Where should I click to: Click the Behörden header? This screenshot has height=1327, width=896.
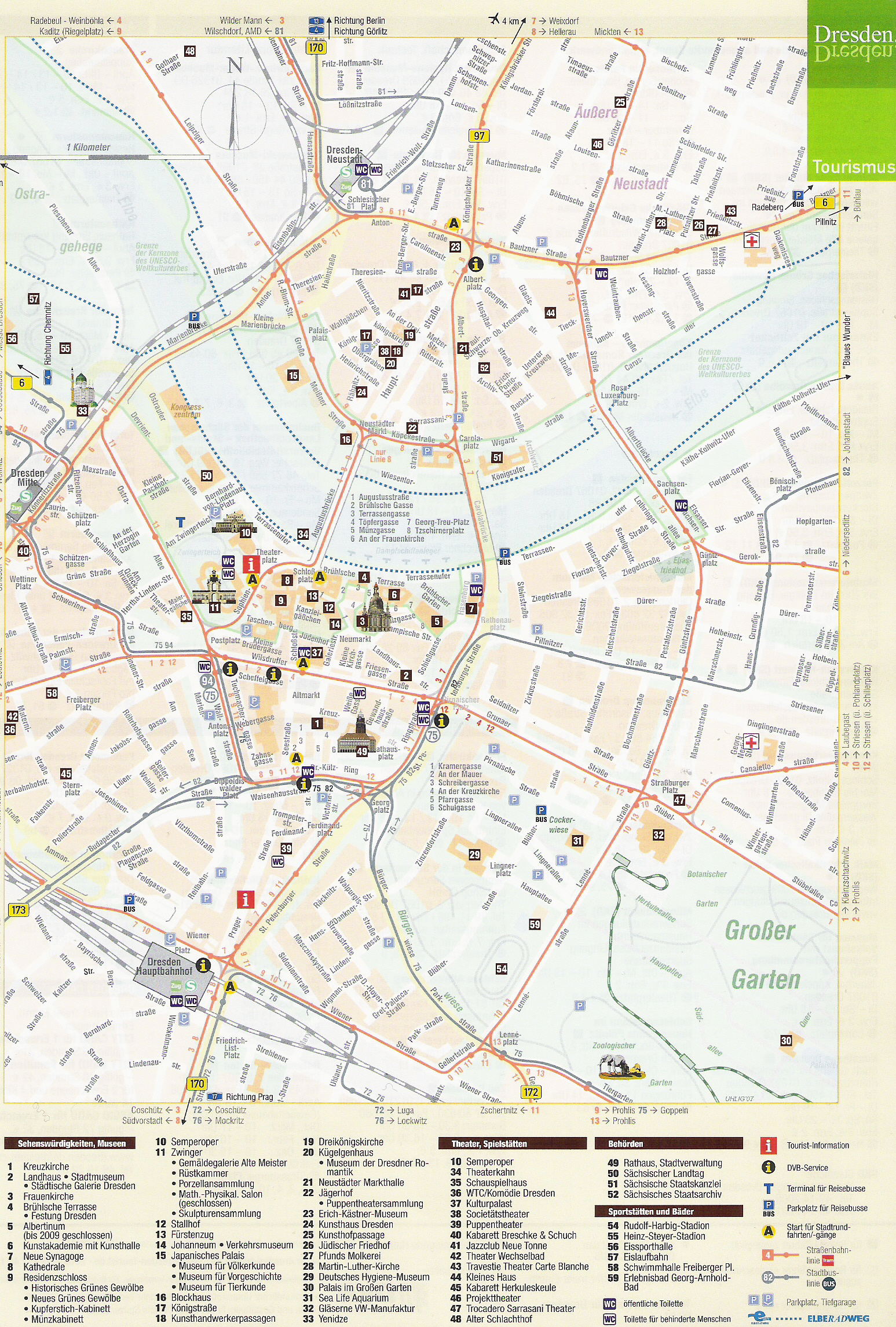668,1143
